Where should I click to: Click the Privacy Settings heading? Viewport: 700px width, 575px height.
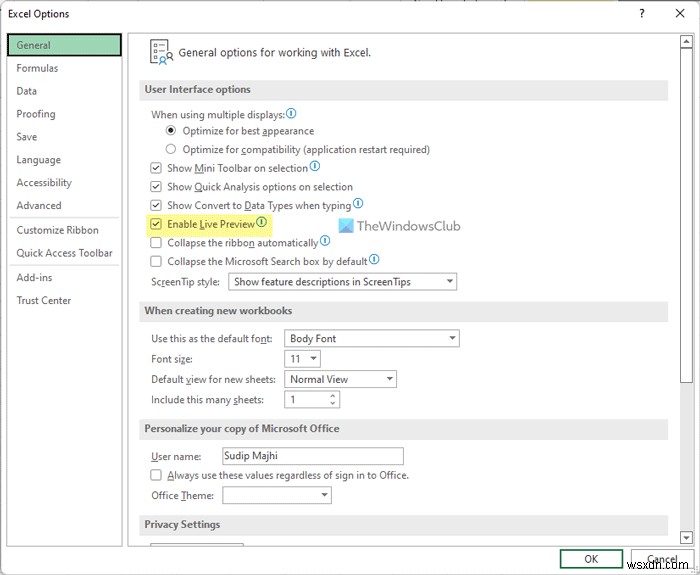coord(182,525)
